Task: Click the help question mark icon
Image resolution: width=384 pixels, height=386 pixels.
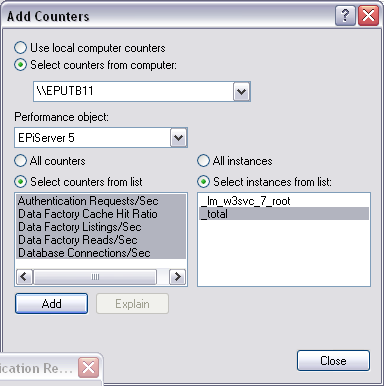Action: point(345,15)
